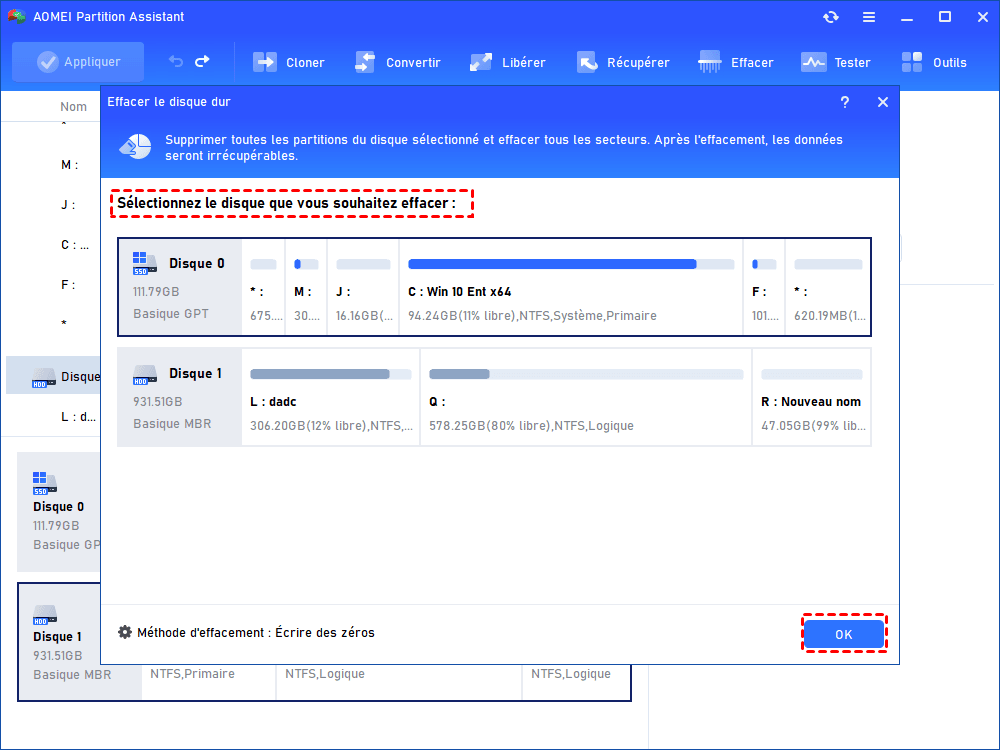Select the Libérer toolbar icon
The image size is (1000, 750).
[481, 62]
